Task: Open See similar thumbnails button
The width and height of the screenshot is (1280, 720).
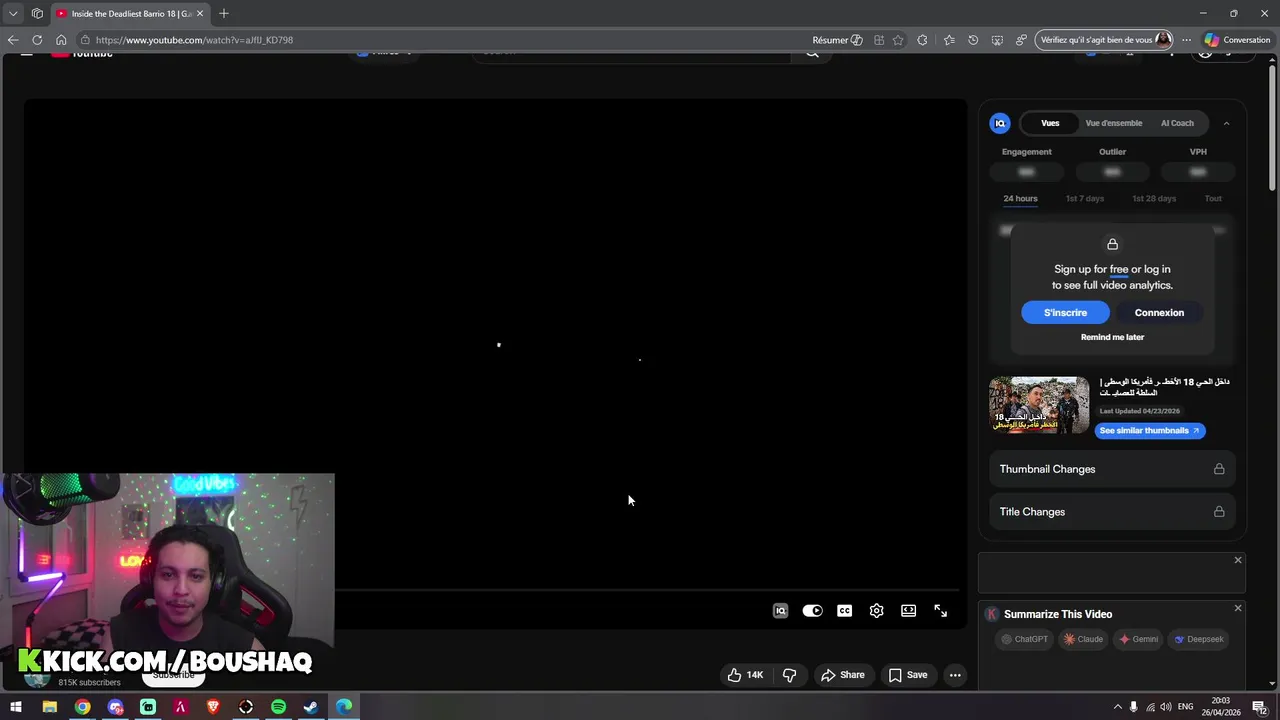Action: pyautogui.click(x=1150, y=431)
